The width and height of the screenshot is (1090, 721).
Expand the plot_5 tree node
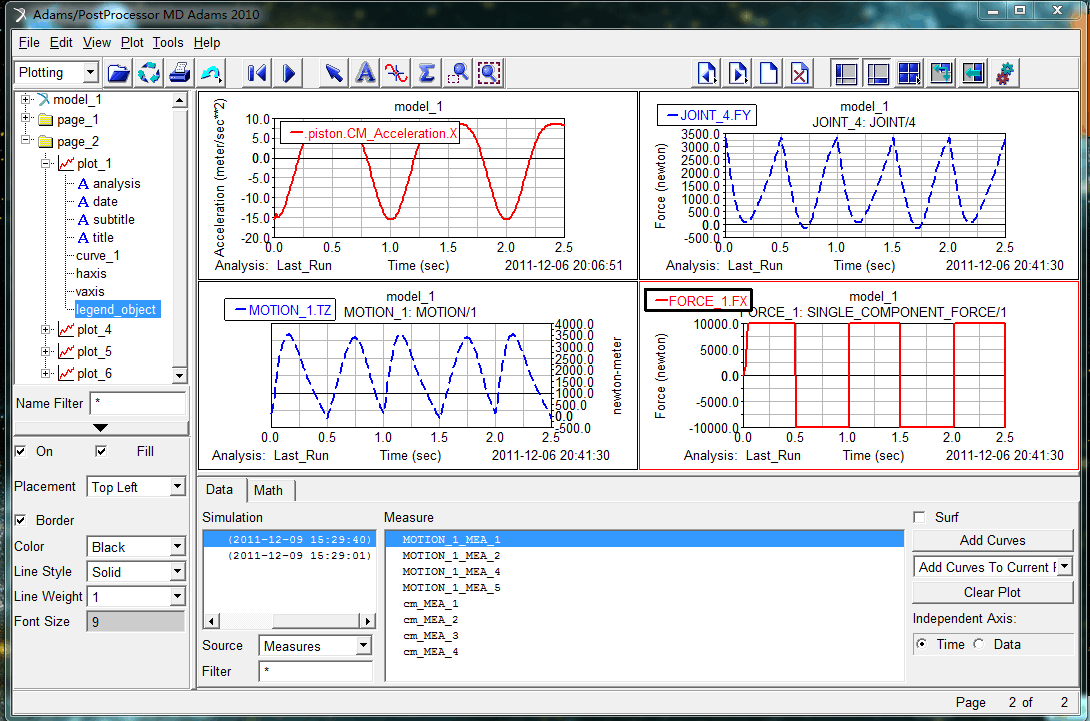tap(46, 352)
